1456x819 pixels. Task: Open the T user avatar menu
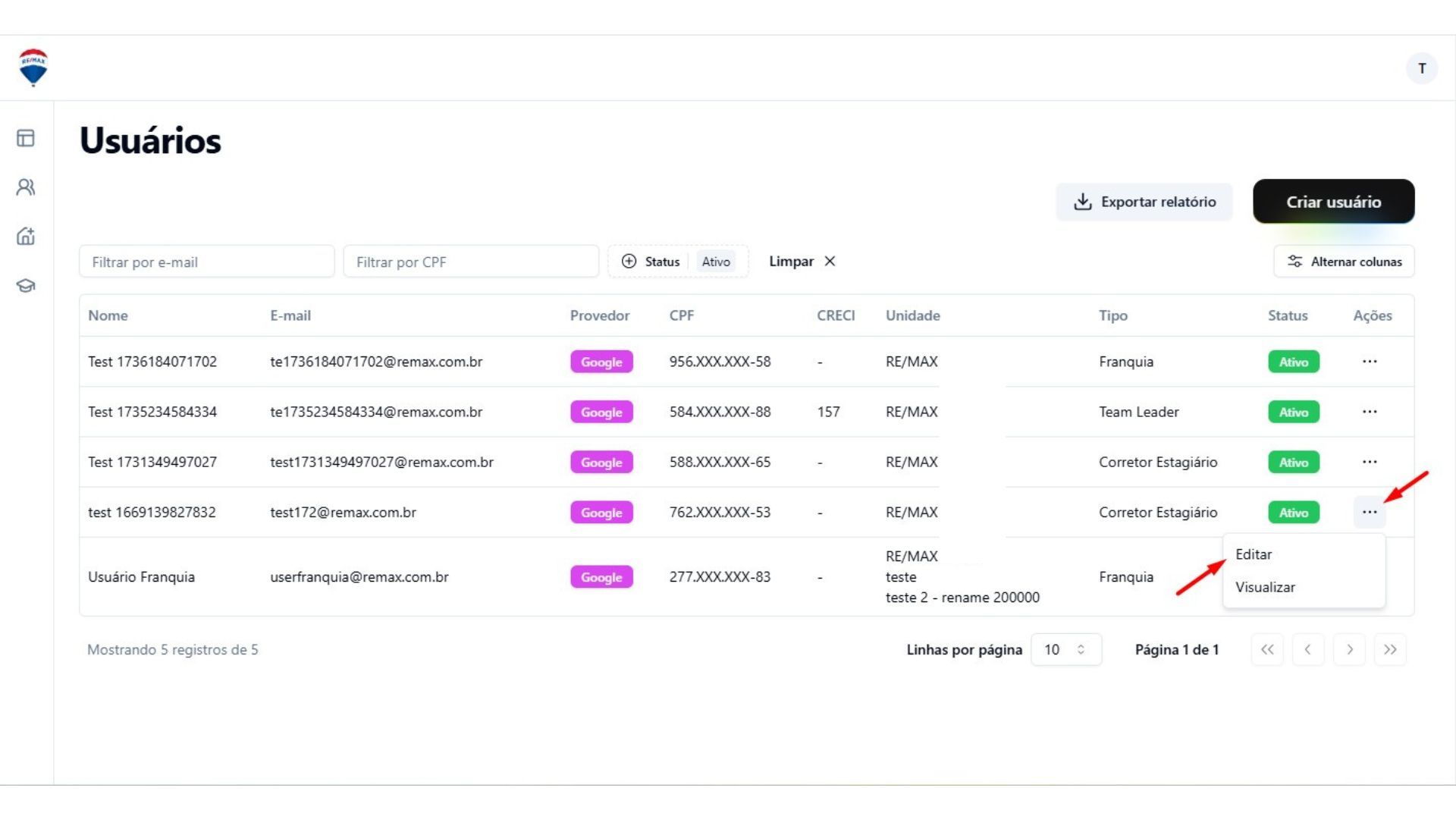(x=1422, y=68)
